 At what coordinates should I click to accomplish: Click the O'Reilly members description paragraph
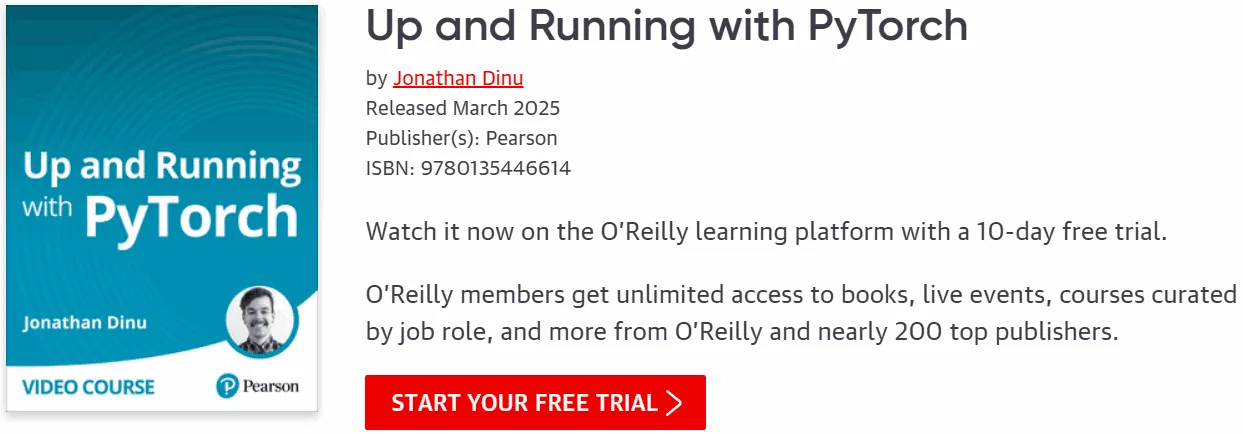click(x=802, y=313)
